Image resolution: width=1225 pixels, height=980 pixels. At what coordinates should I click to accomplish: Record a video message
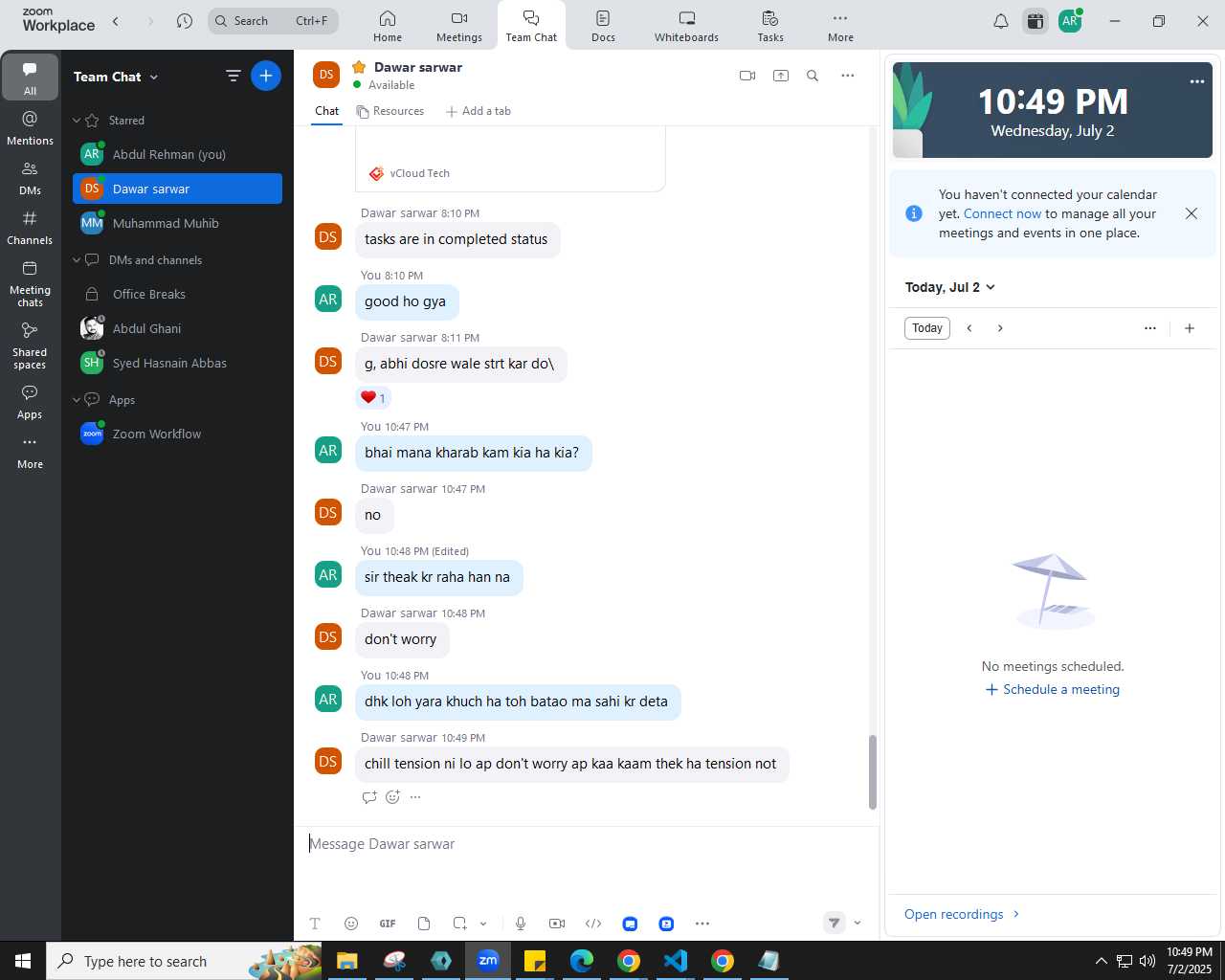(x=557, y=924)
